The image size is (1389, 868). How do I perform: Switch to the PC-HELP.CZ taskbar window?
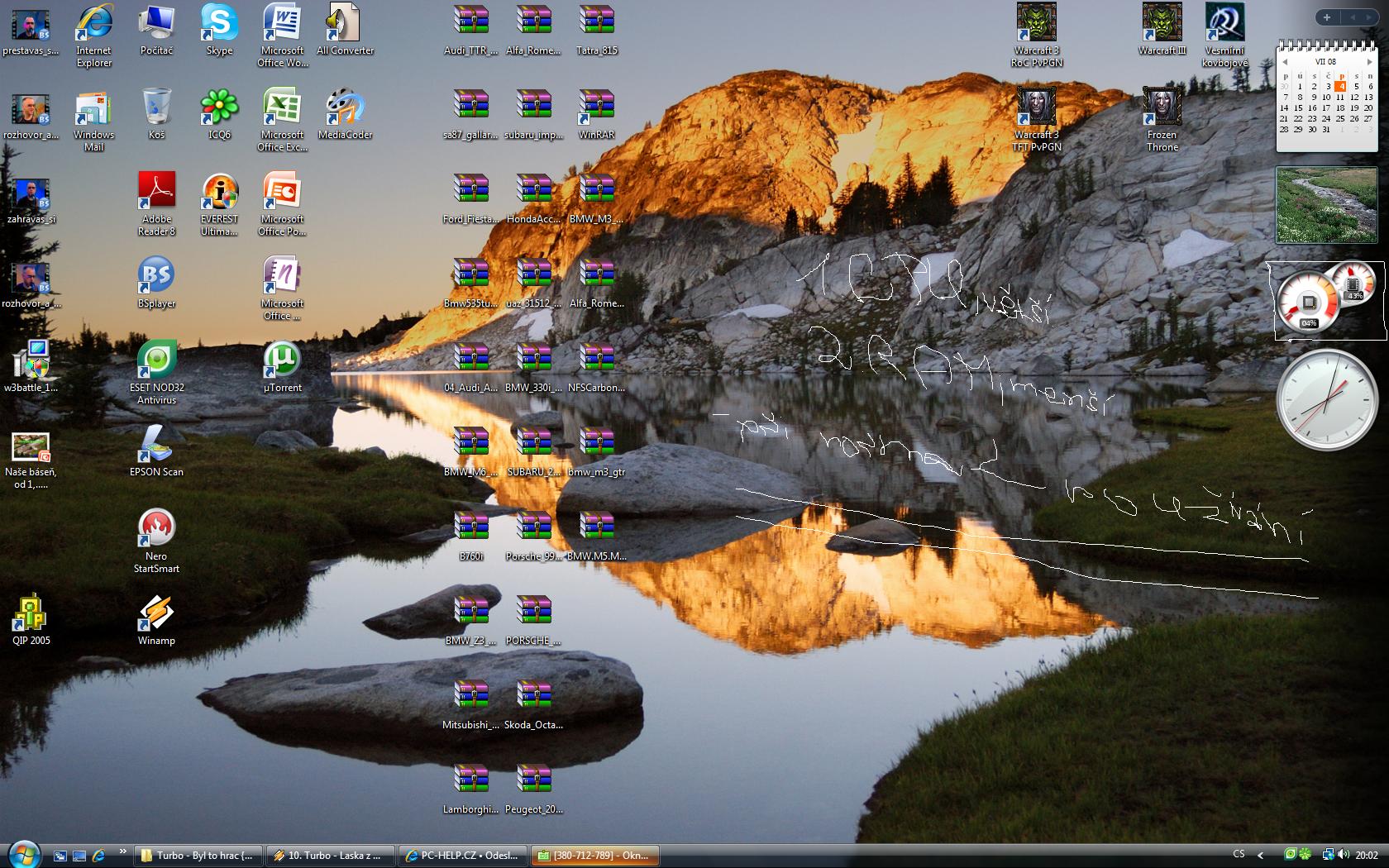(462, 856)
